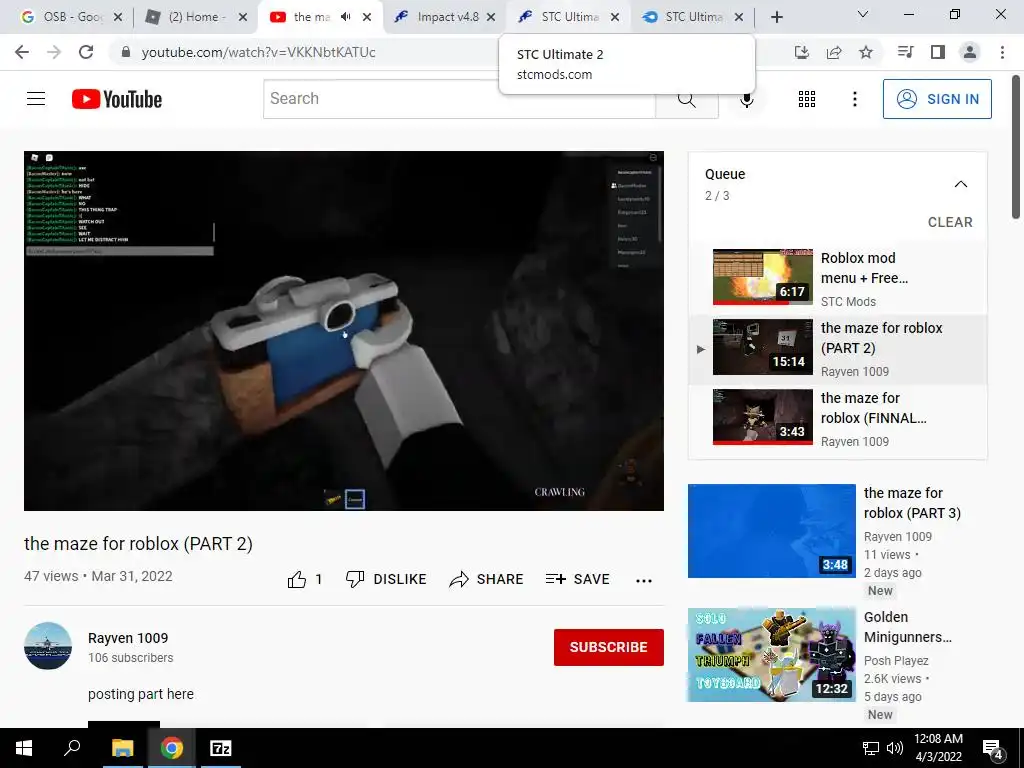
Task: Open the YouTube hamburger guide menu
Action: coord(36,99)
